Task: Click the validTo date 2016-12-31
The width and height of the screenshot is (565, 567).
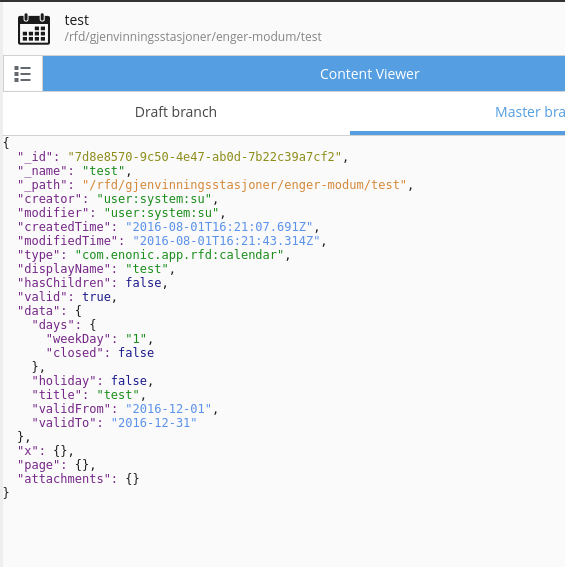Action: click(x=154, y=423)
